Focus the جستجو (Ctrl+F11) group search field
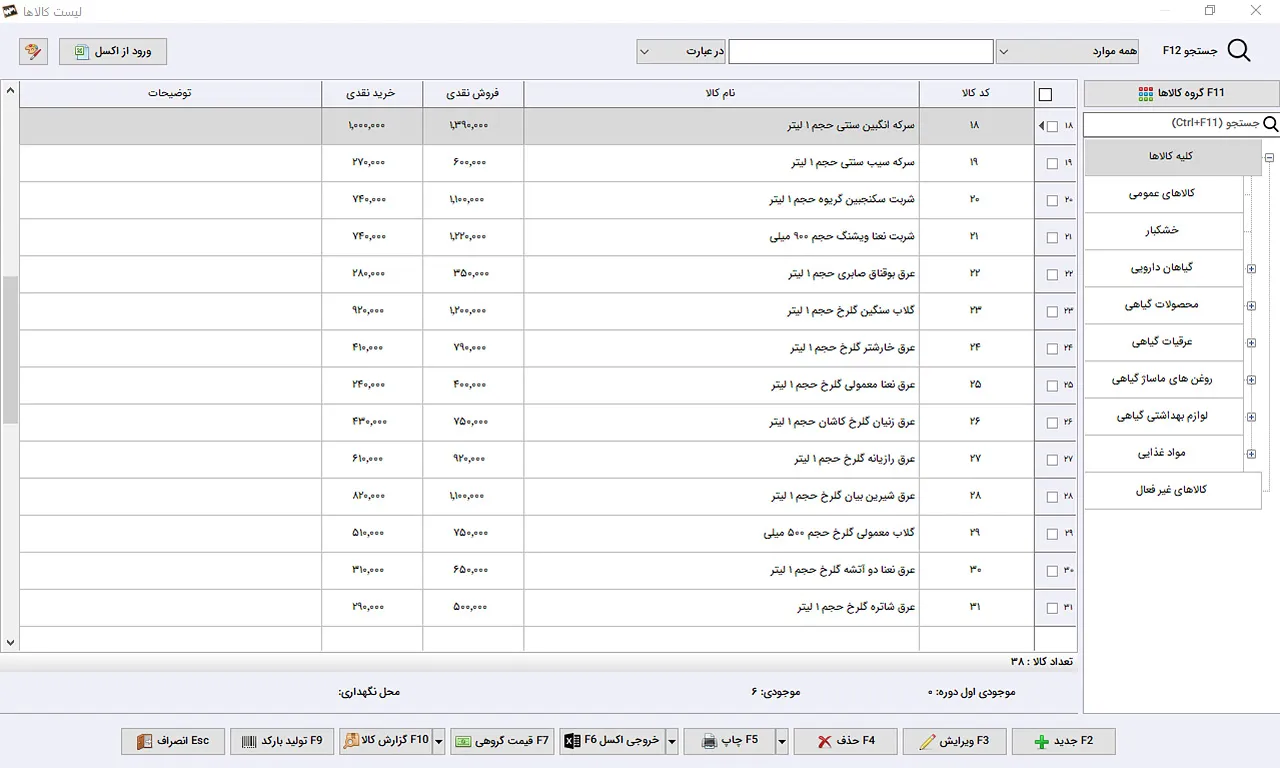This screenshot has height=768, width=1280. pos(1172,124)
